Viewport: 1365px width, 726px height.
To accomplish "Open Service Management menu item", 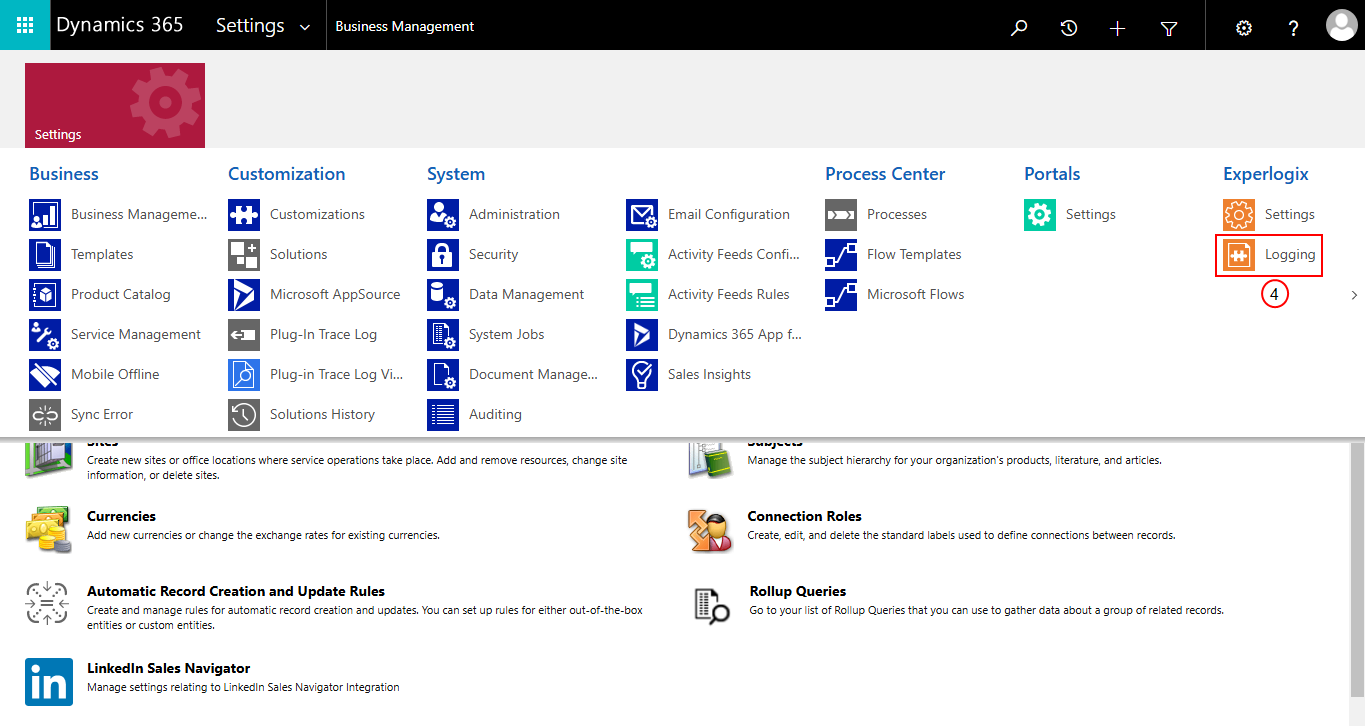I will tap(136, 334).
